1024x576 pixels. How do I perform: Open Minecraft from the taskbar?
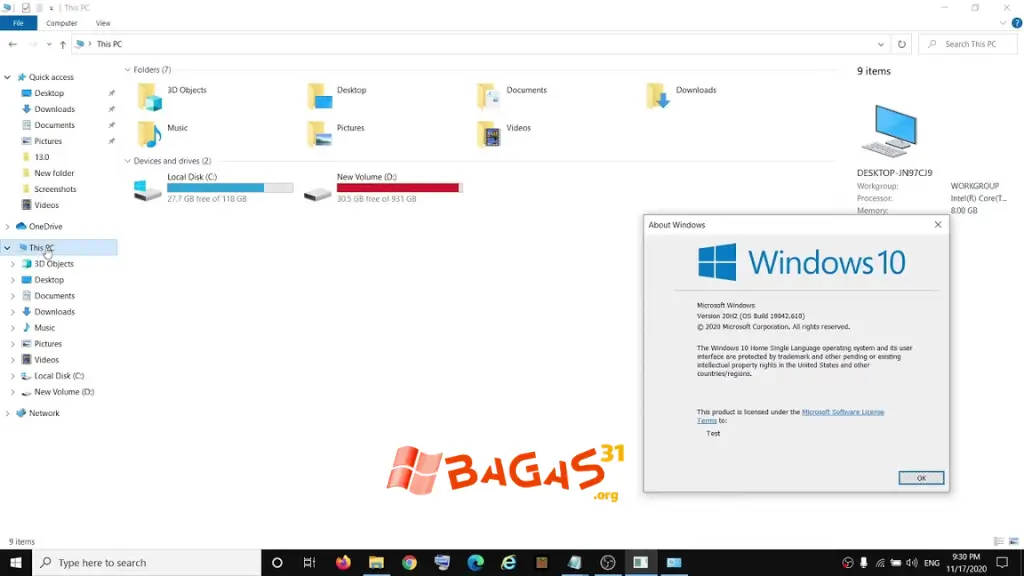point(541,561)
